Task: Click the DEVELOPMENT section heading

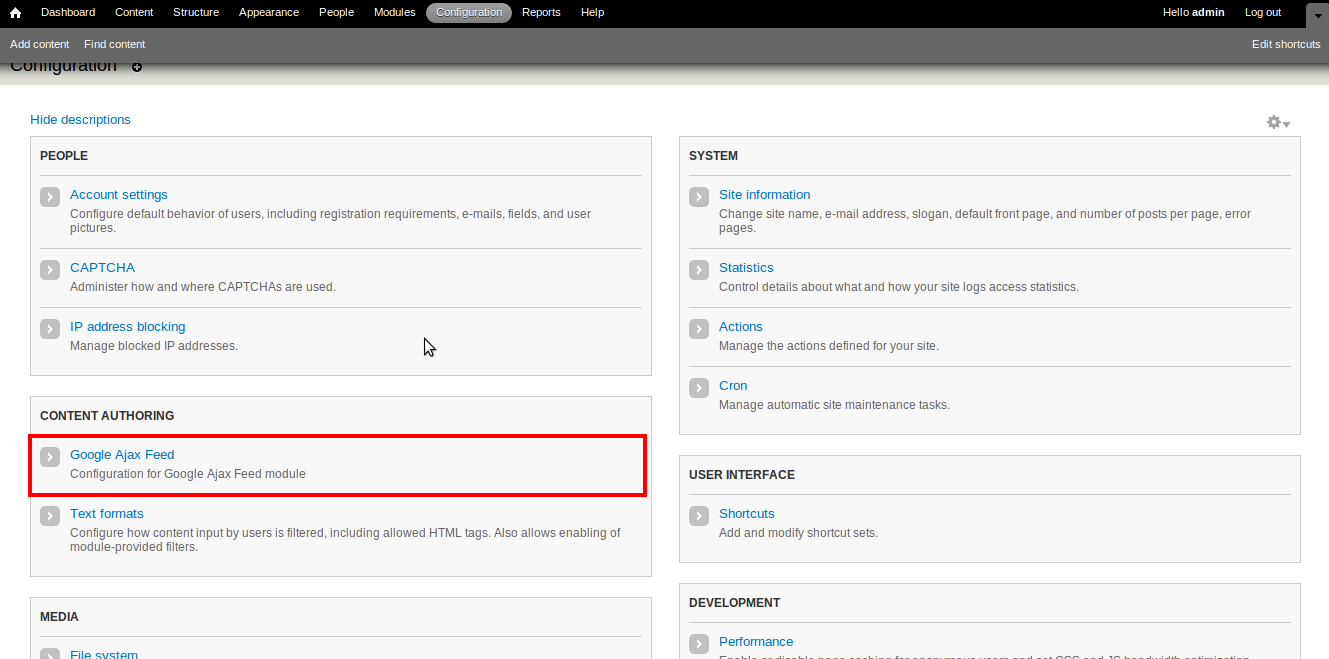Action: (x=735, y=603)
